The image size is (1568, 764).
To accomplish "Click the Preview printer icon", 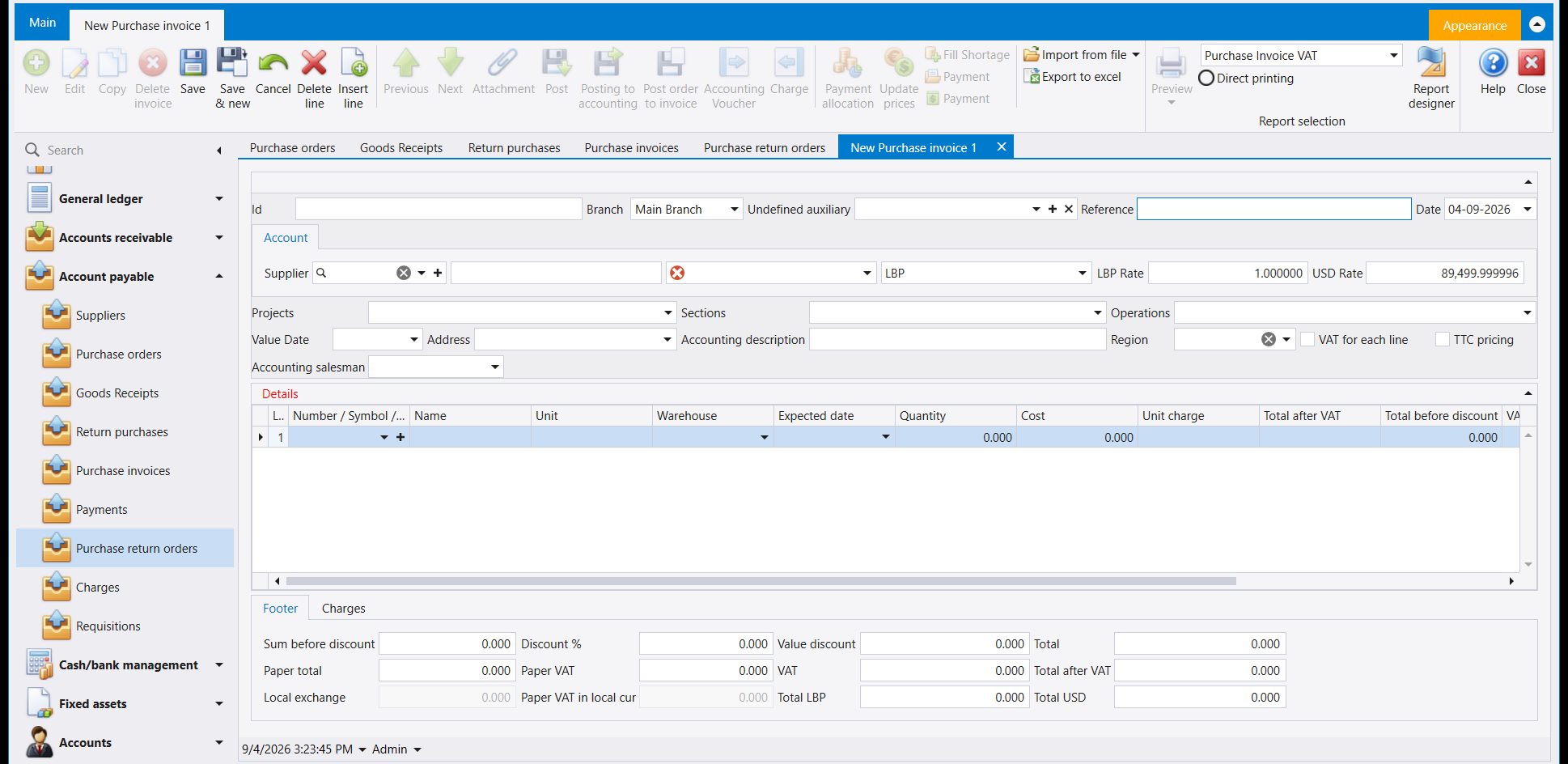I will click(x=1171, y=63).
